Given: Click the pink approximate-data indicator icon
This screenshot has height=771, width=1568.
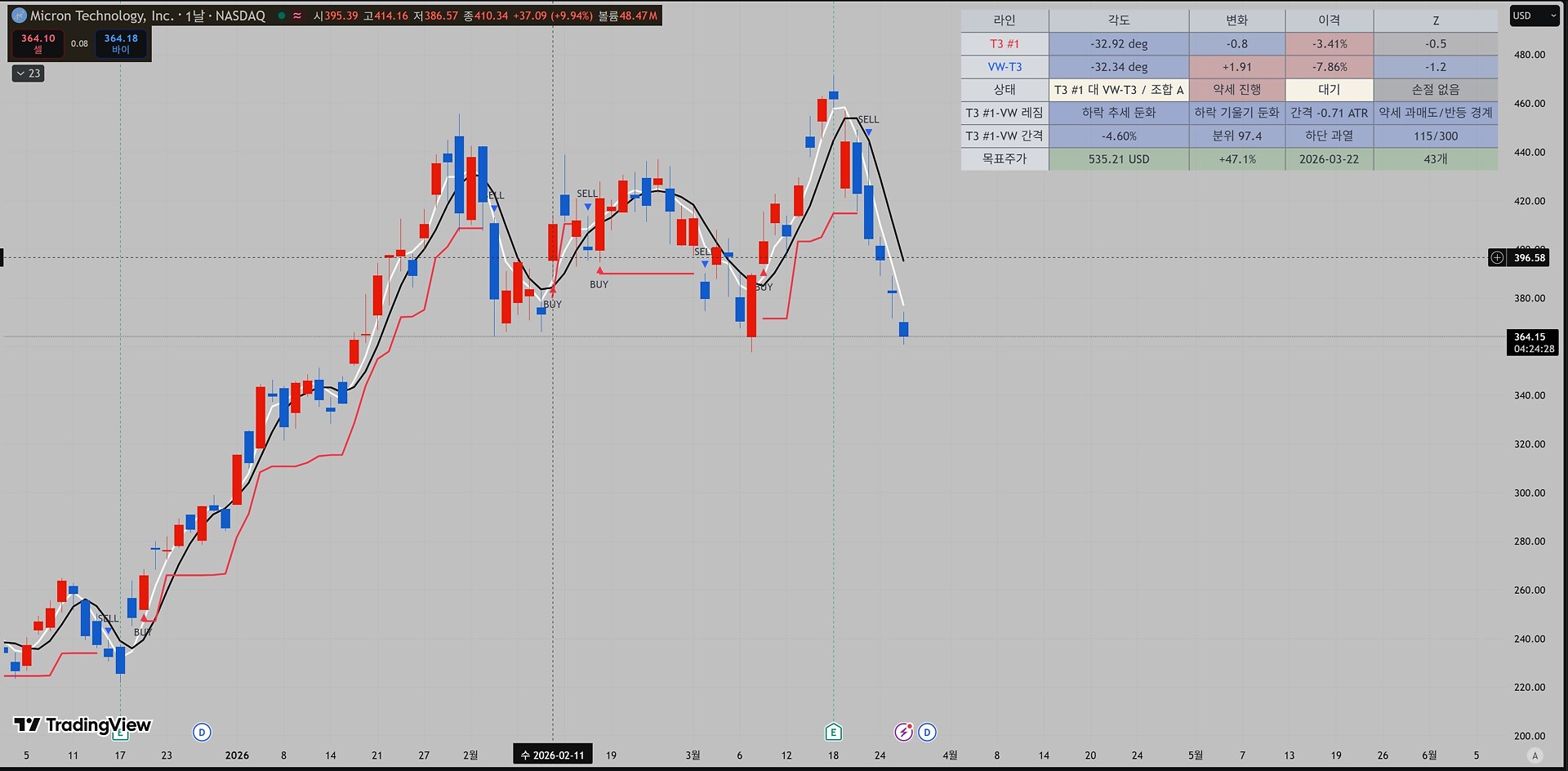Looking at the screenshot, I should coord(297,16).
